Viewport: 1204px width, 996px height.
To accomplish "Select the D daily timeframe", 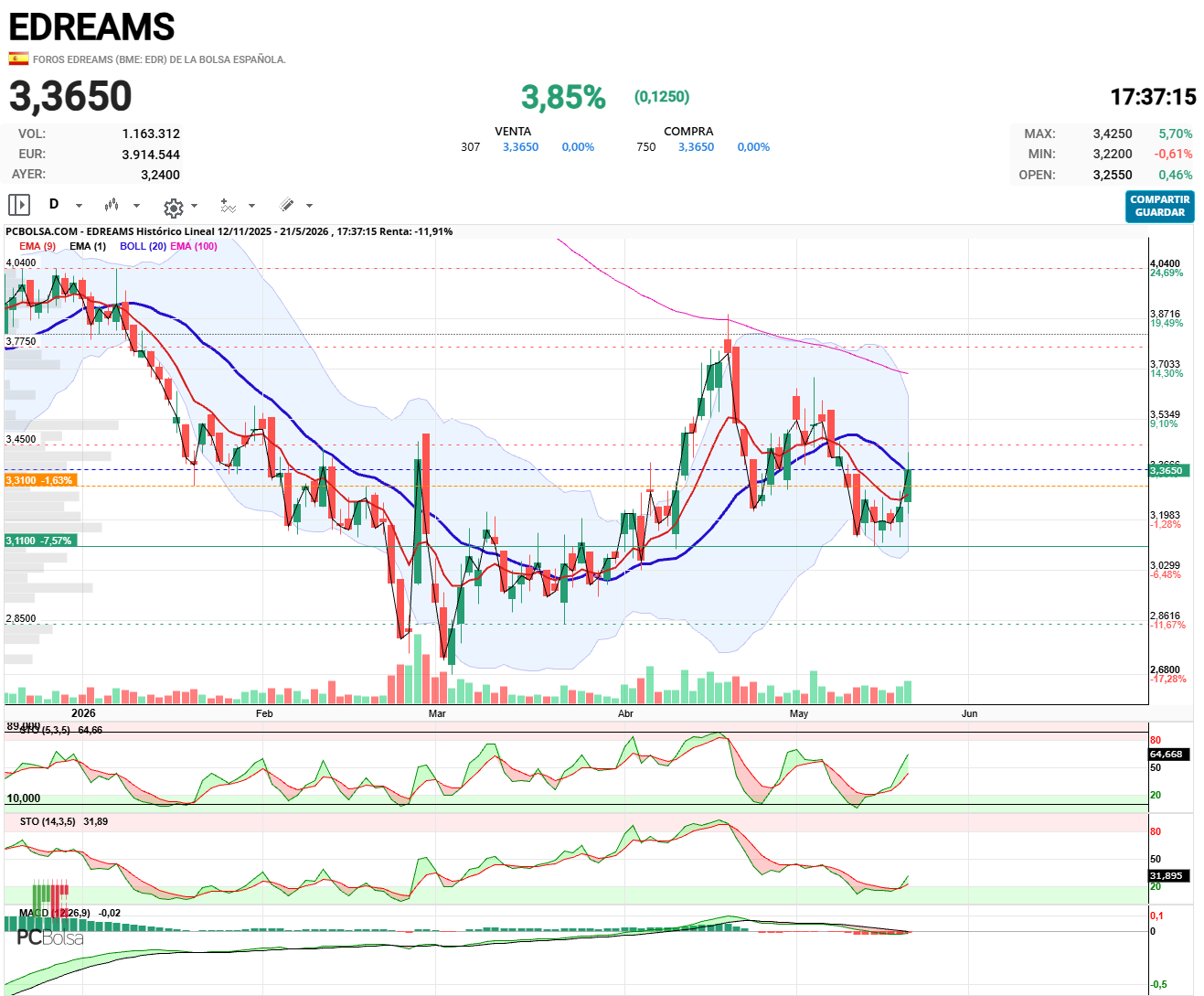I will (x=54, y=204).
